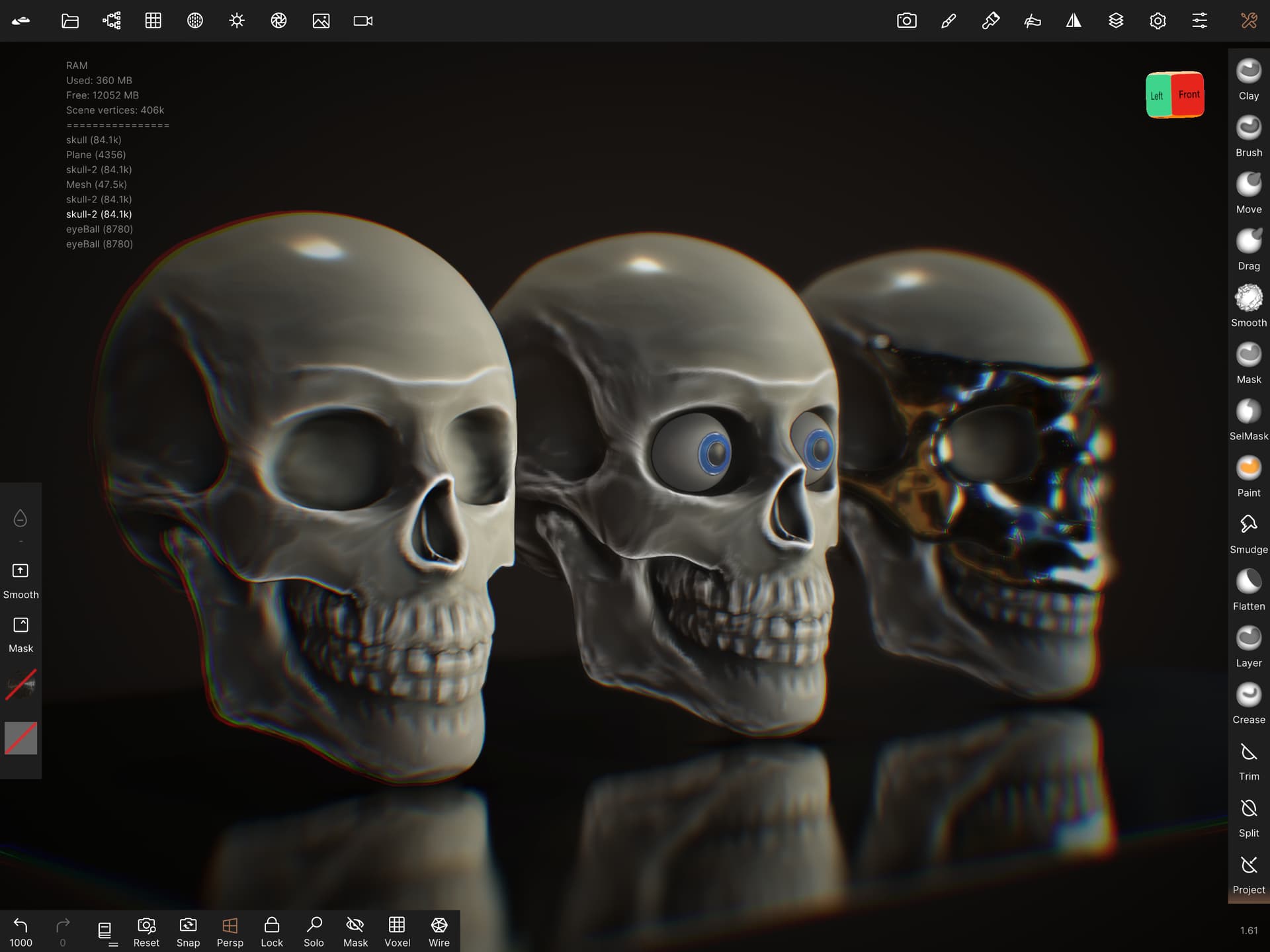Screen dimensions: 1270x952
Task: Open the layers stack menu
Action: 1115,21
